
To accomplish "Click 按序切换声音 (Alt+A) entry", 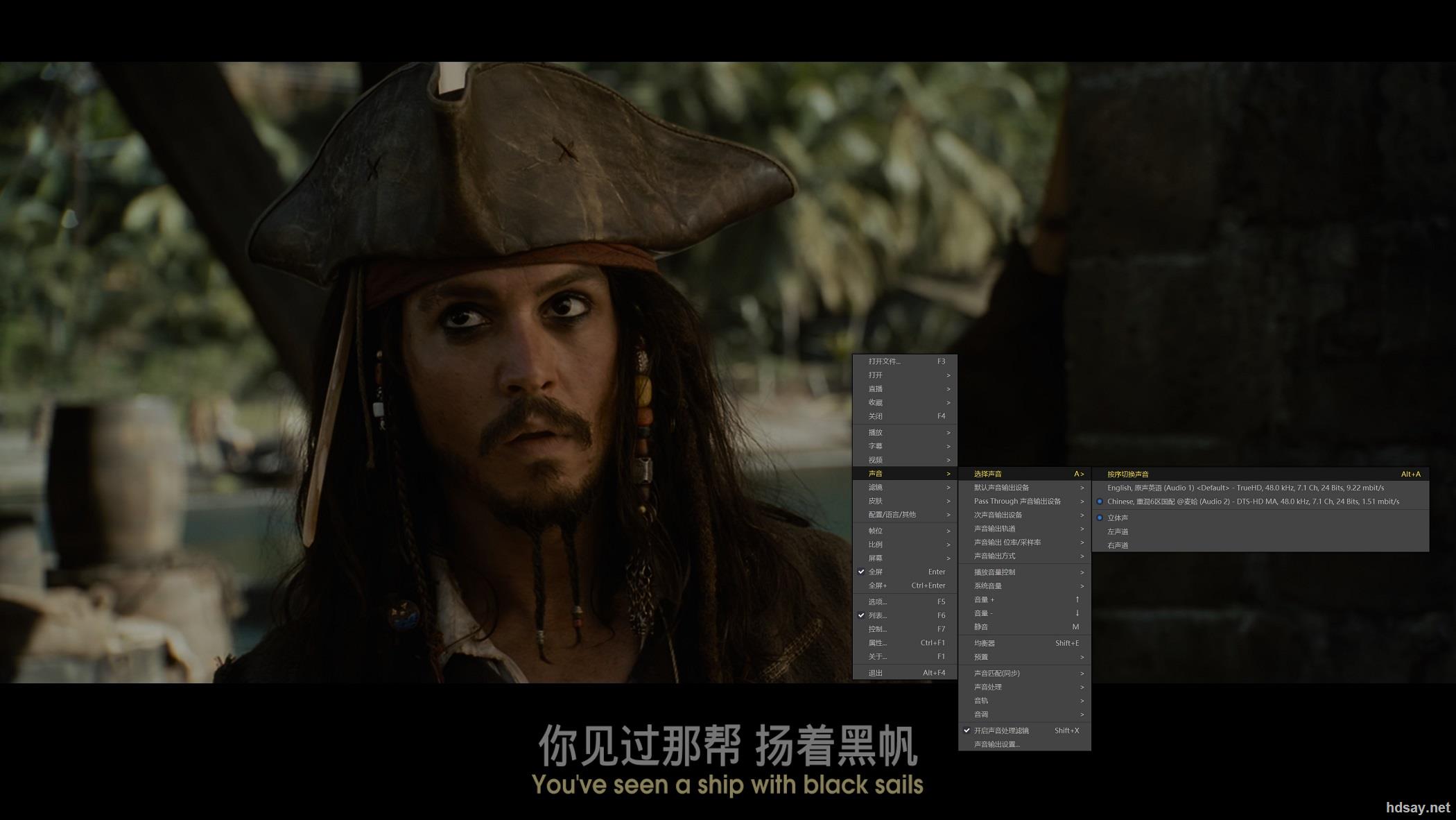I will (1260, 475).
